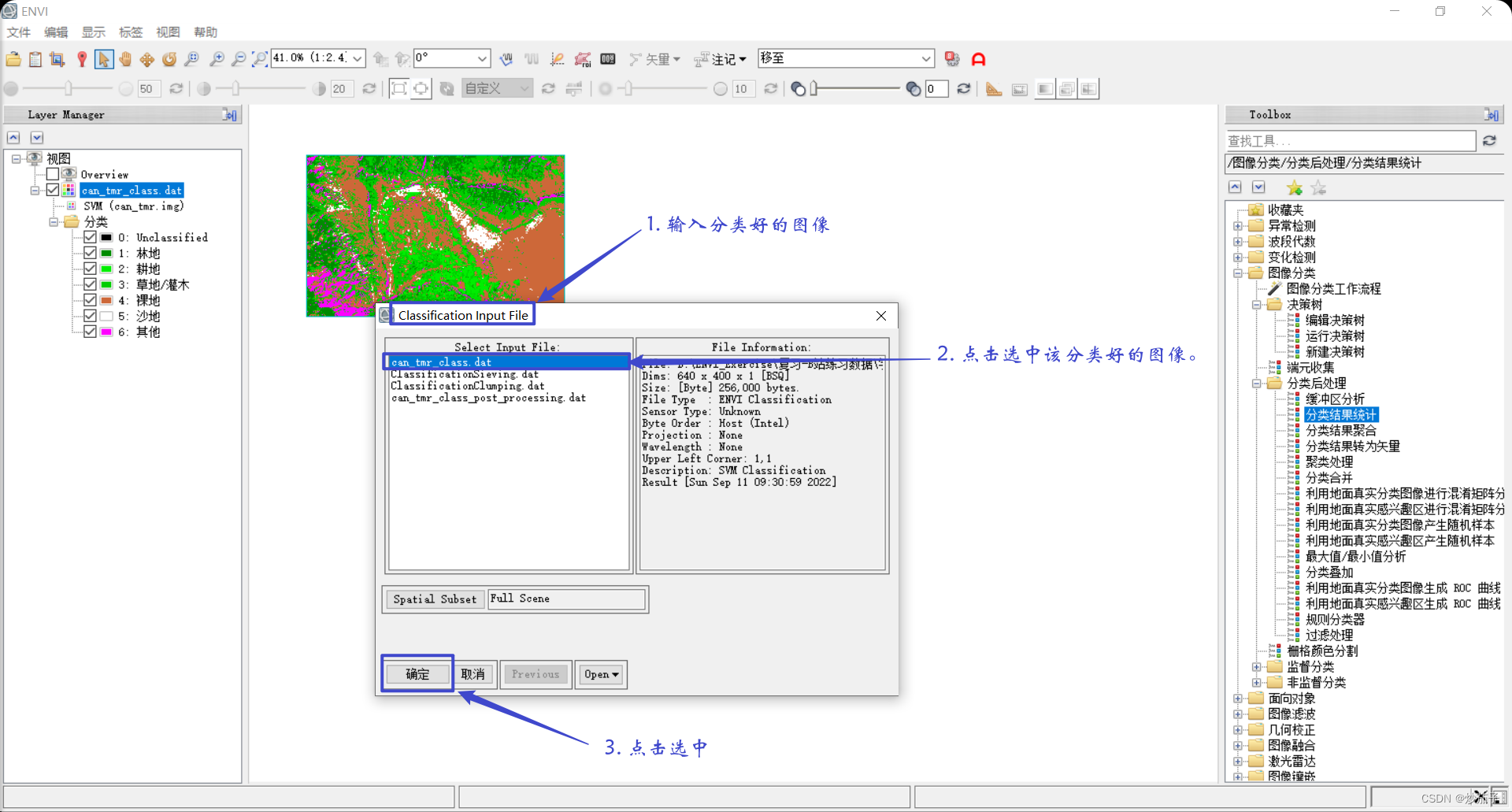
Task: Refresh the Toolbox search list
Action: point(1489,141)
